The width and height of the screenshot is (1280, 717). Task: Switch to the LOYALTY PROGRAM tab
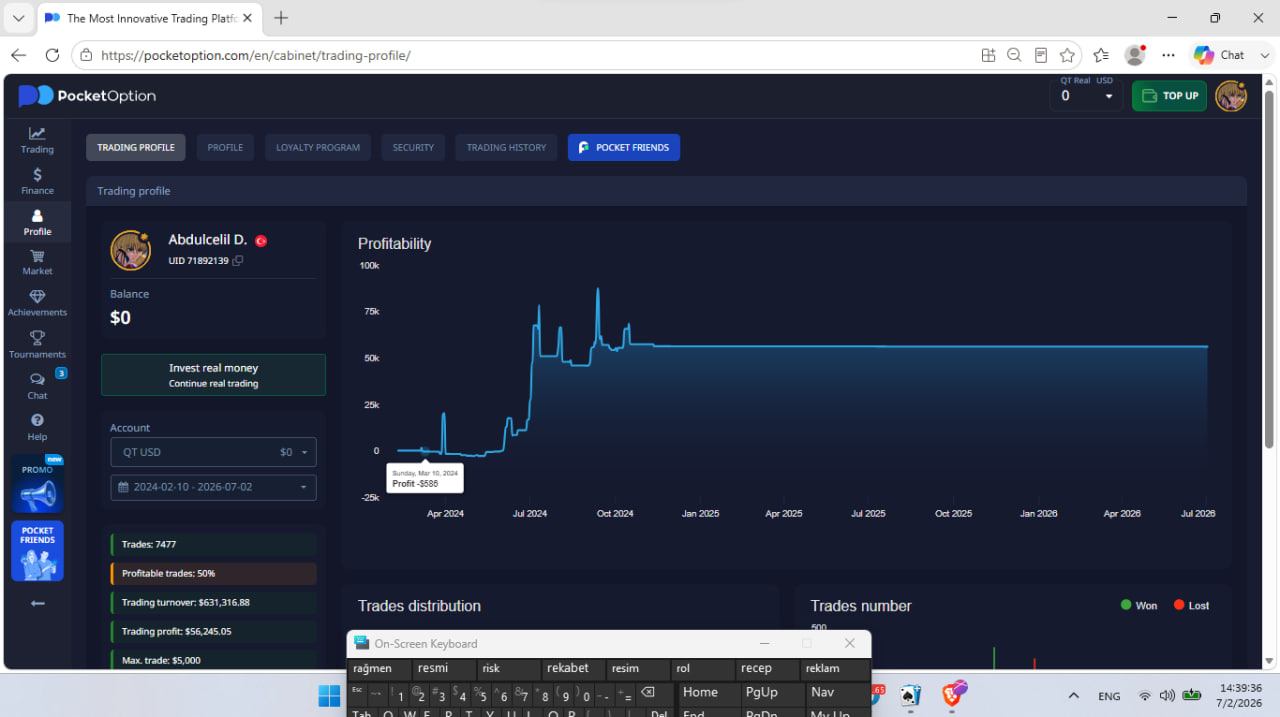[x=318, y=147]
